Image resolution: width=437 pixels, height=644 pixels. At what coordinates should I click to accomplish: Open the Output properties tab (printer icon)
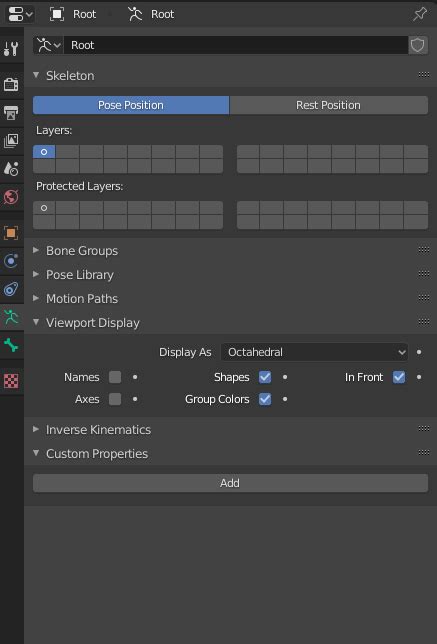click(x=11, y=112)
